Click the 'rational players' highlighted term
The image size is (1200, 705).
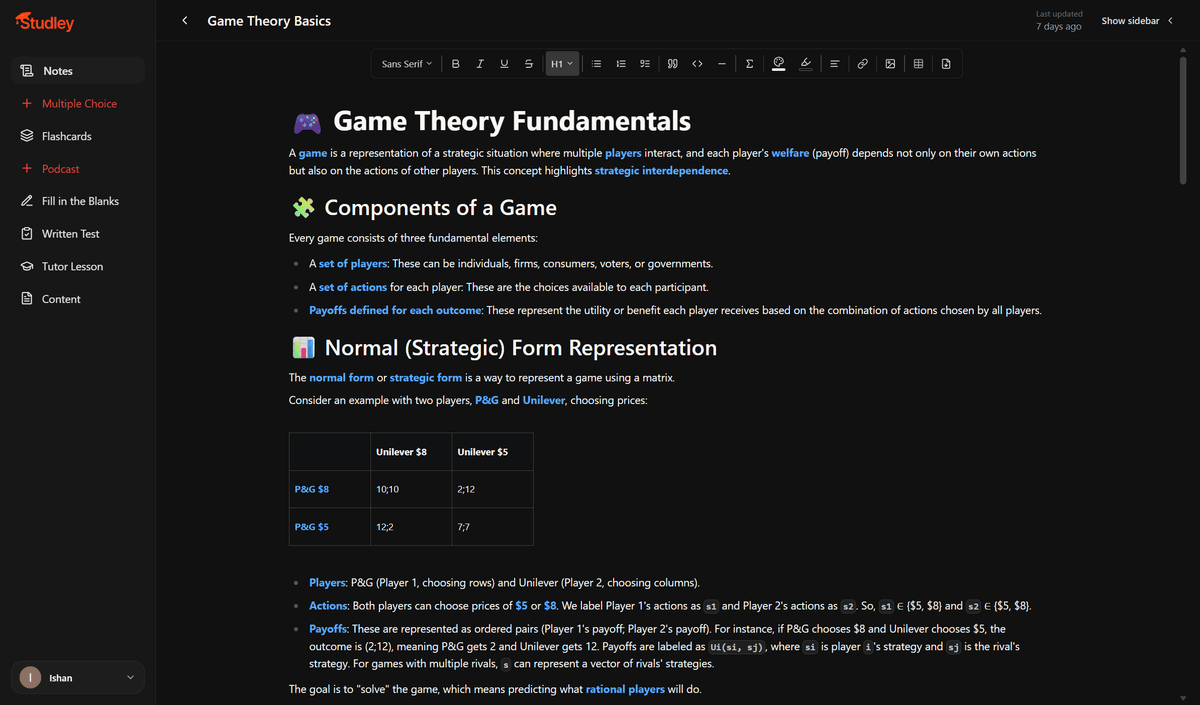coord(625,690)
